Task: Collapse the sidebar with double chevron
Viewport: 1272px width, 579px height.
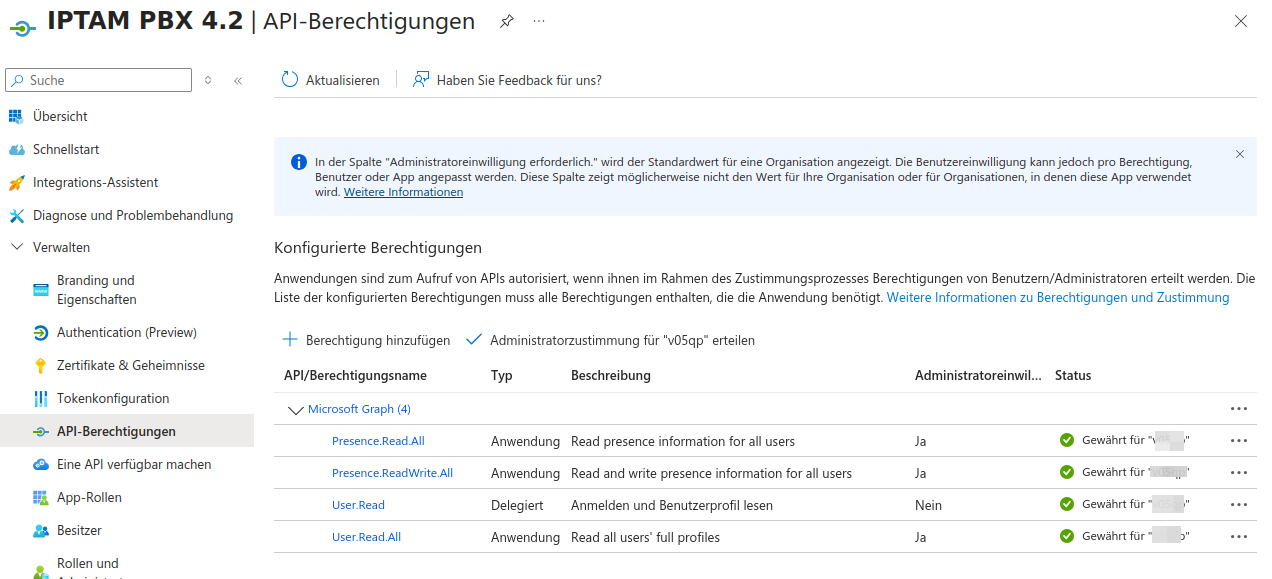Action: click(x=238, y=80)
